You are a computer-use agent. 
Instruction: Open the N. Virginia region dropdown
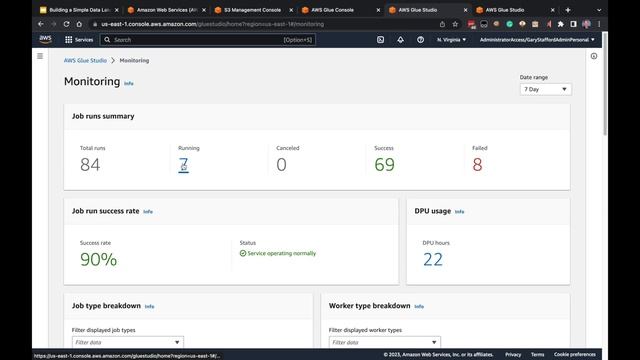click(451, 40)
